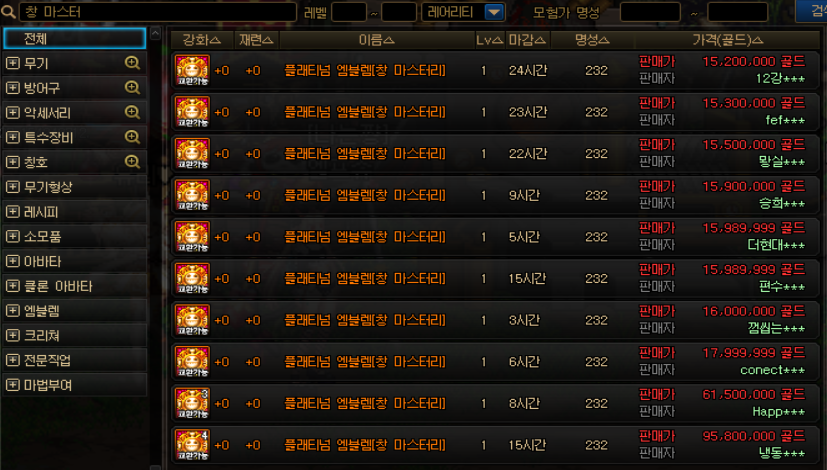This screenshot has height=470, width=827.
Task: Click the minimum 레벨 input field
Action: (x=349, y=12)
